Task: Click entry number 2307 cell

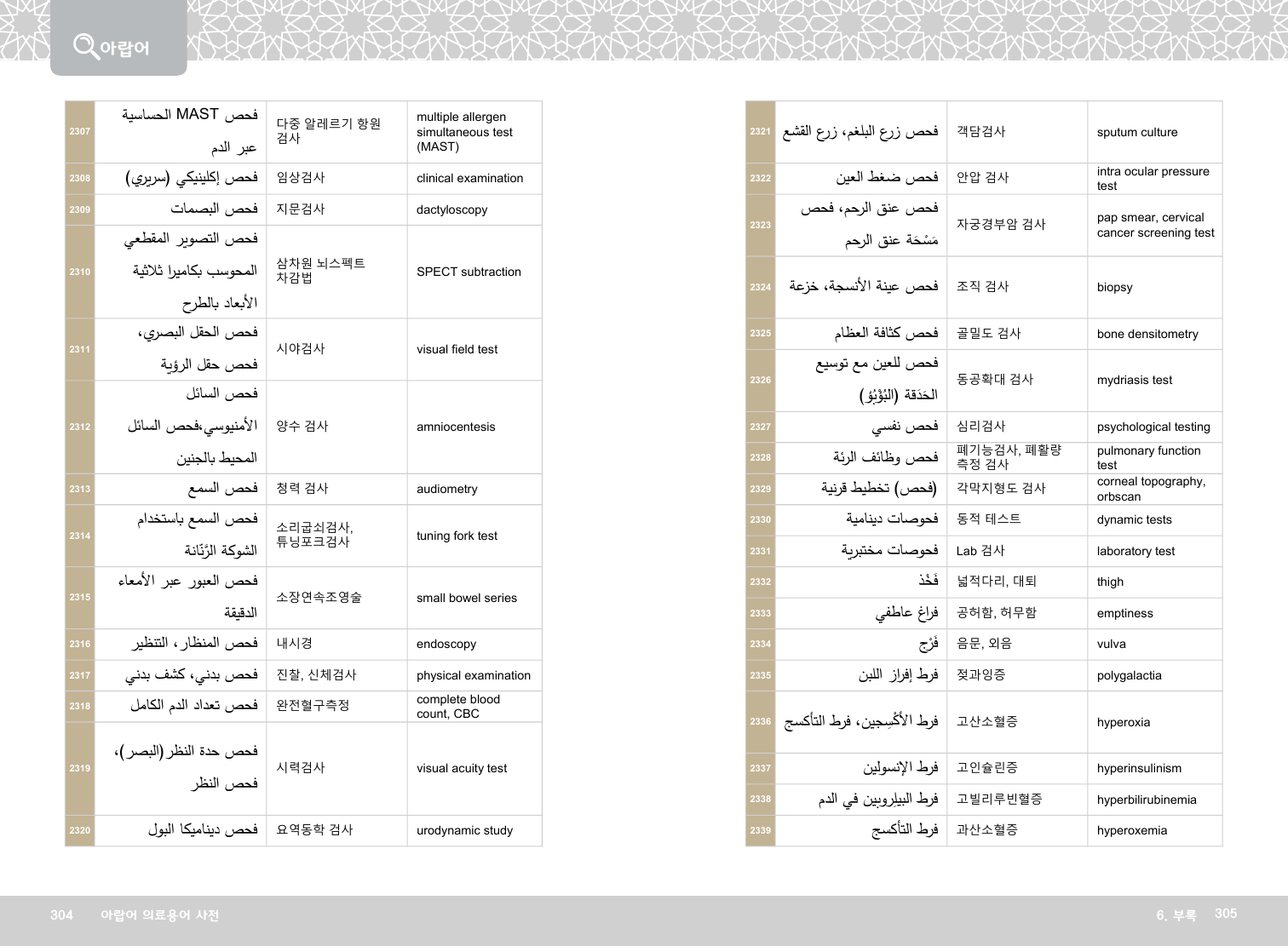Action: click(80, 132)
